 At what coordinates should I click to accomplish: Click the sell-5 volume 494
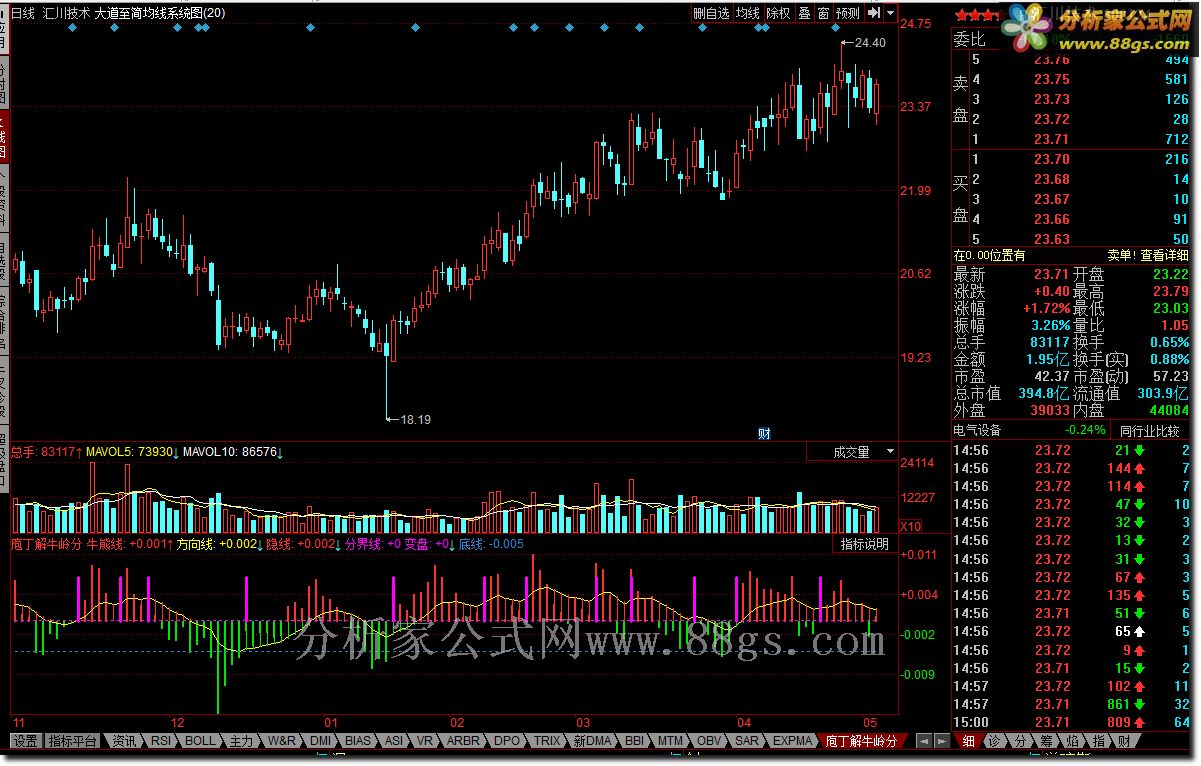coord(1176,59)
